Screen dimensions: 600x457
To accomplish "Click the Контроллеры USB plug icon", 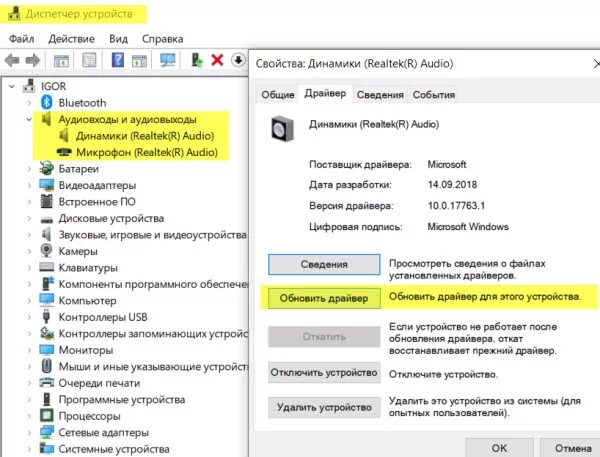I will pos(46,317).
